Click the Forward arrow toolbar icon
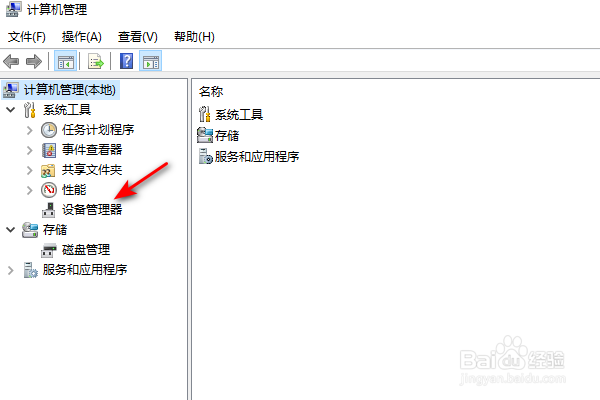600x400 pixels. (x=34, y=61)
